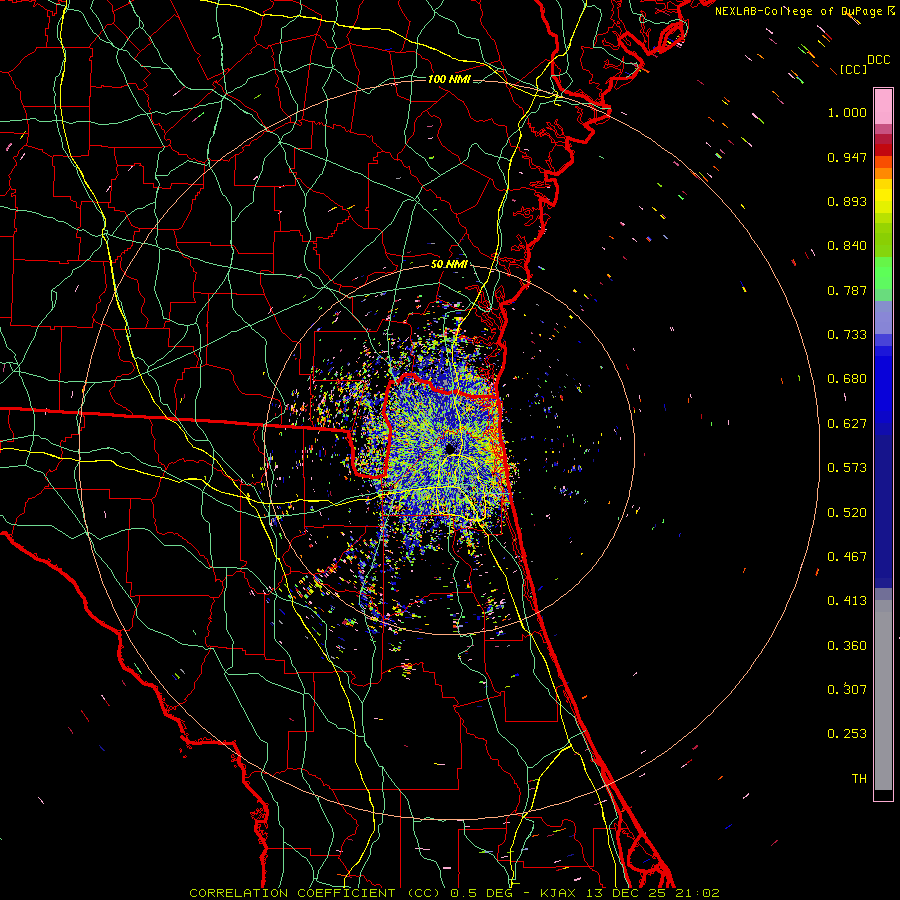Pick the bright green segment of color bar

(x=883, y=273)
